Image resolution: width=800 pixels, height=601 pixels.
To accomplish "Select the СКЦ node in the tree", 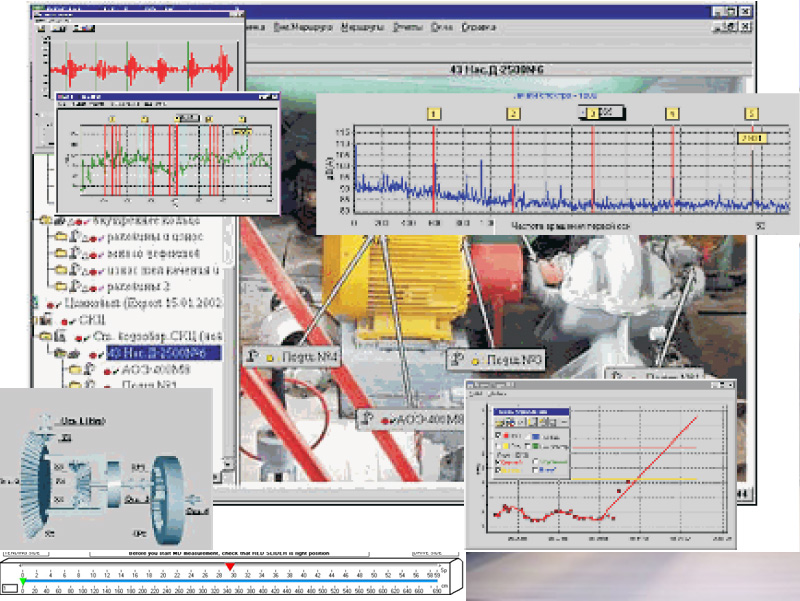I will click(92, 320).
